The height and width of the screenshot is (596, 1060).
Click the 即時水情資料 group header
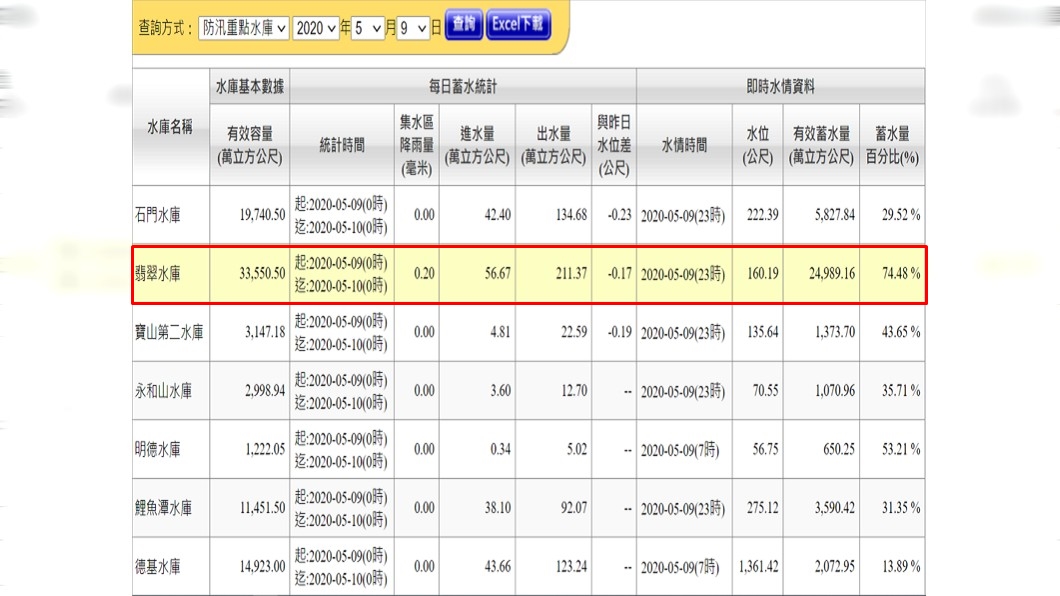point(780,86)
